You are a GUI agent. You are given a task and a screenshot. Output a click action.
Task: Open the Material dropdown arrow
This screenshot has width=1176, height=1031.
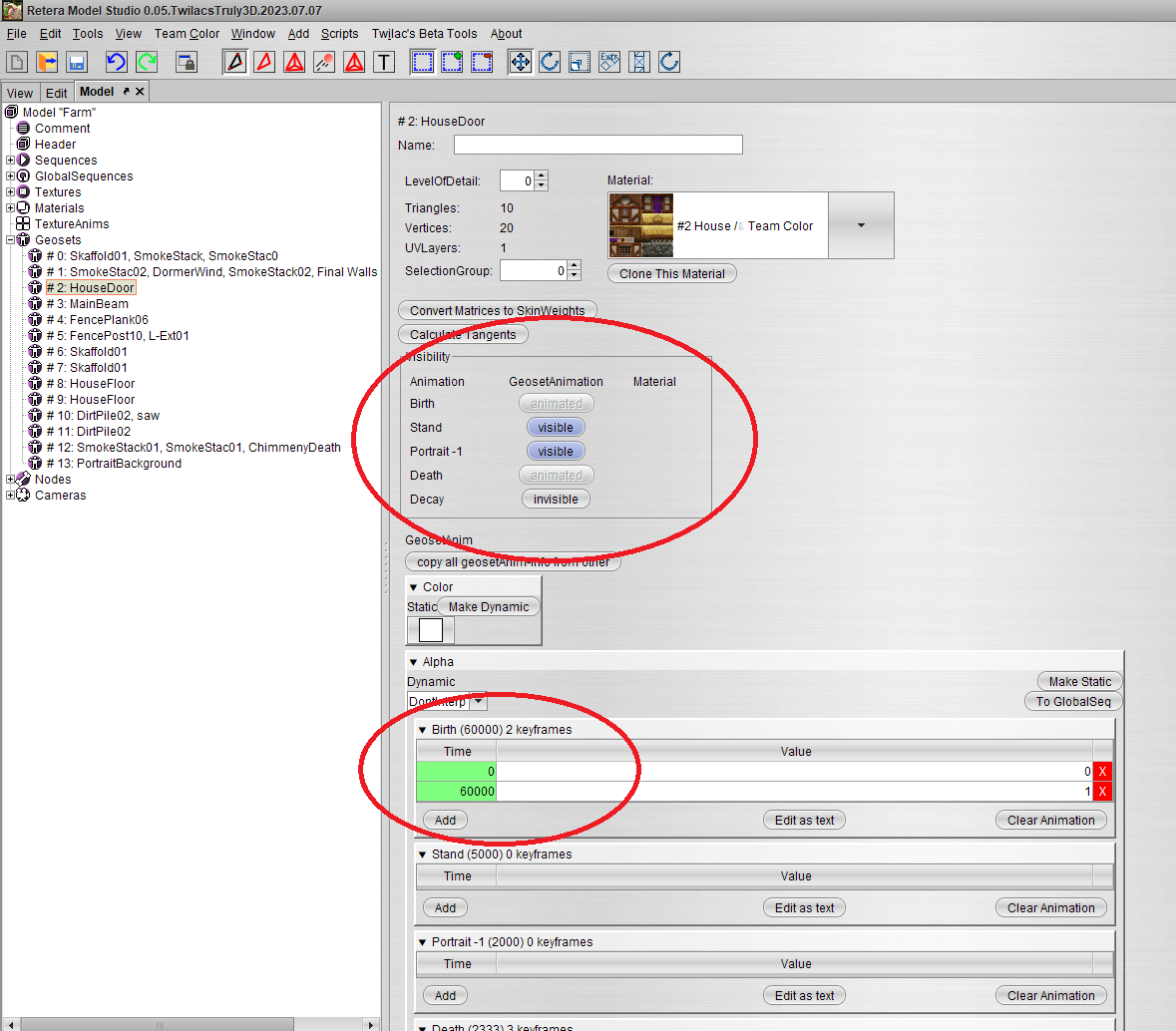(861, 225)
